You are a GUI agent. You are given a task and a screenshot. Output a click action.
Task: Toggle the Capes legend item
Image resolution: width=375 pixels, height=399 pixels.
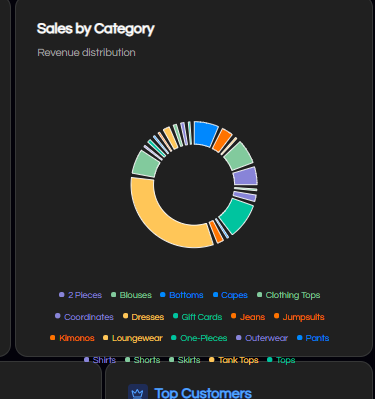point(230,295)
